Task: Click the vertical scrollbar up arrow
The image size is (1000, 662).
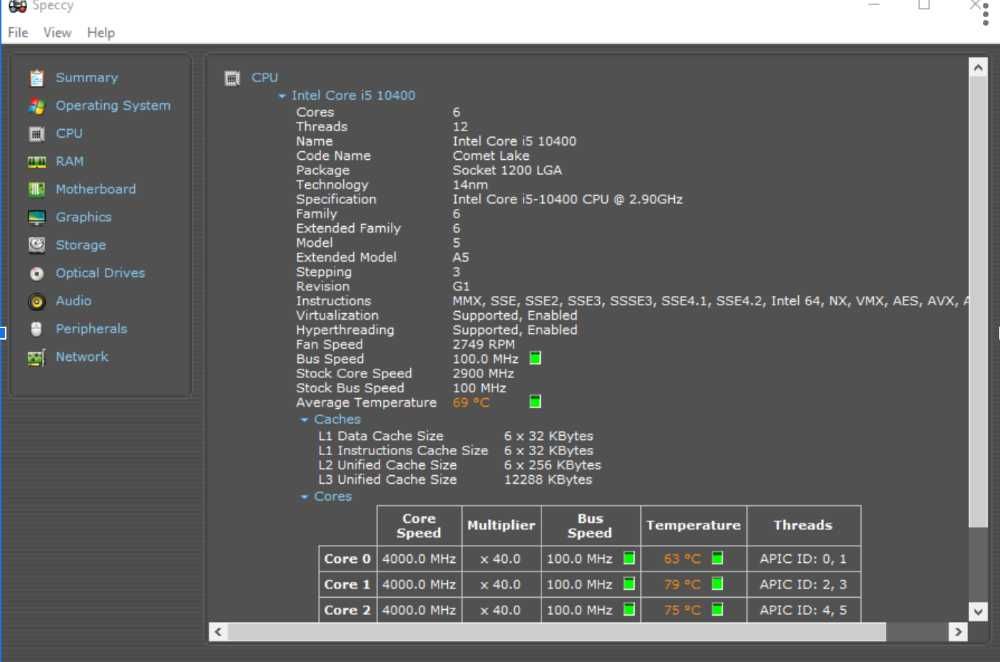Action: pyautogui.click(x=978, y=67)
